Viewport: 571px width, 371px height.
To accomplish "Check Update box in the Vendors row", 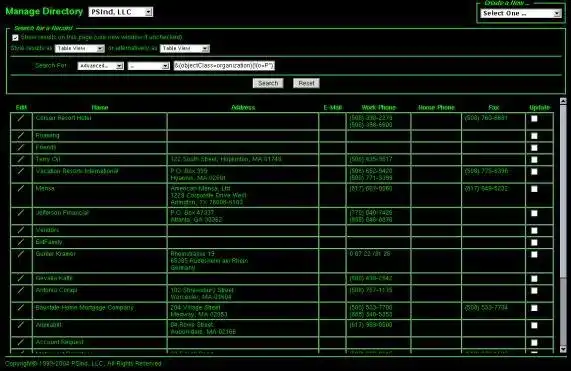I will tap(534, 230).
